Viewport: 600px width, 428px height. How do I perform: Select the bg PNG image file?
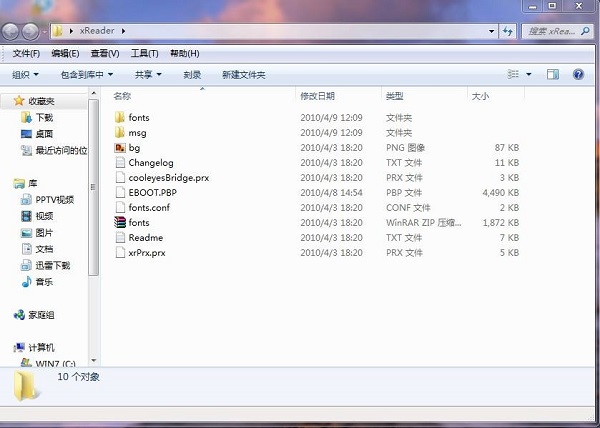134,148
